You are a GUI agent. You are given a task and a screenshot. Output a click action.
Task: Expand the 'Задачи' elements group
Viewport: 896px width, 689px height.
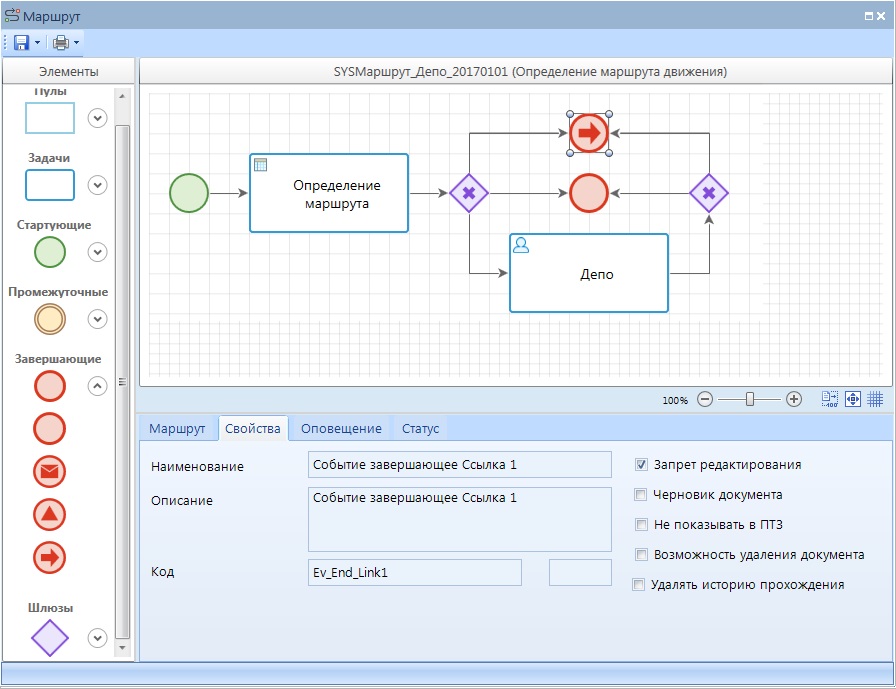pyautogui.click(x=97, y=185)
